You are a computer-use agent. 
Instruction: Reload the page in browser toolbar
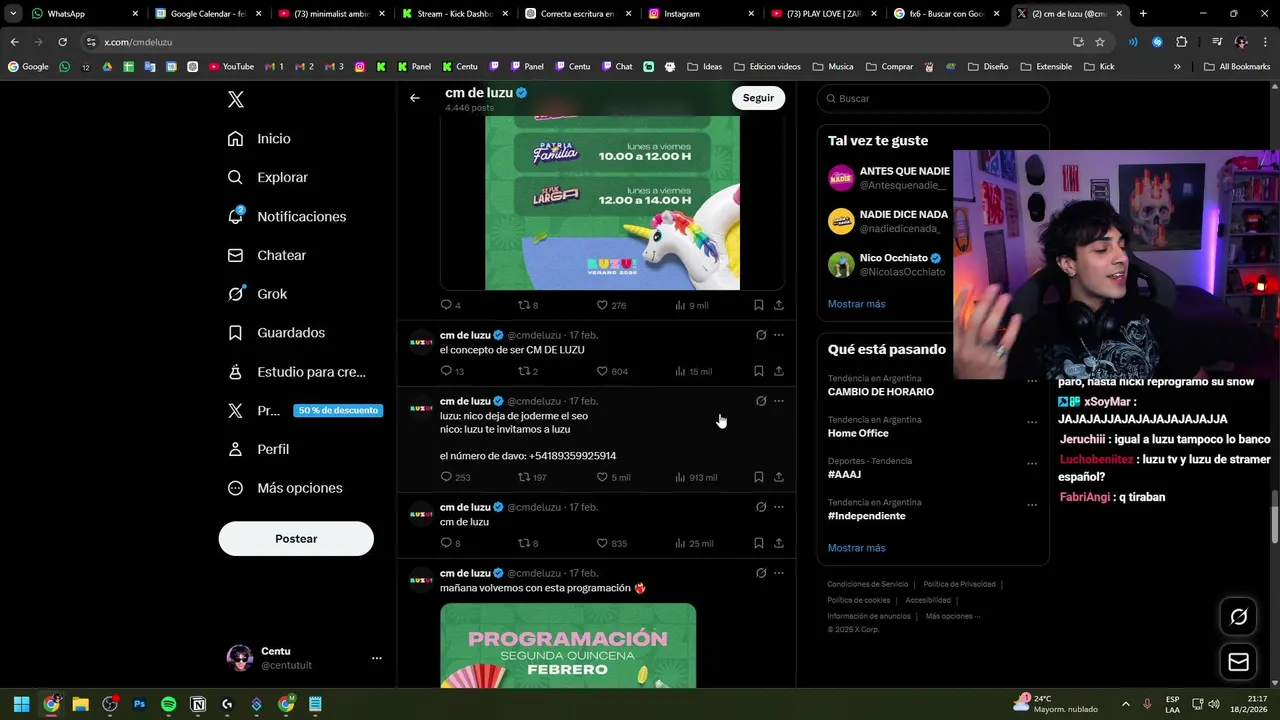[x=62, y=42]
